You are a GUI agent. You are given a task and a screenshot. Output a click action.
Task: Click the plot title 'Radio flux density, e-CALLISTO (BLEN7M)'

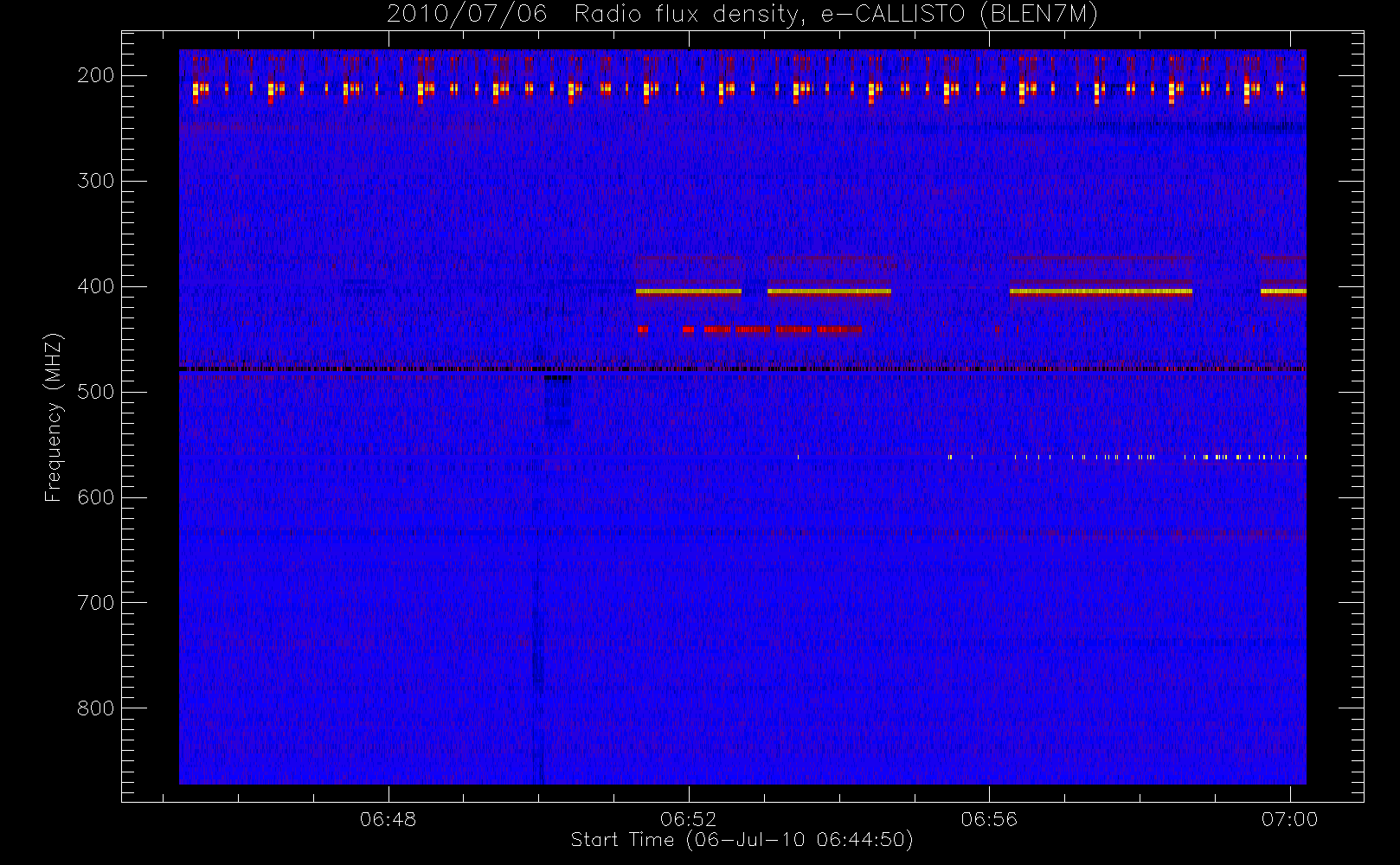pyautogui.click(x=836, y=15)
